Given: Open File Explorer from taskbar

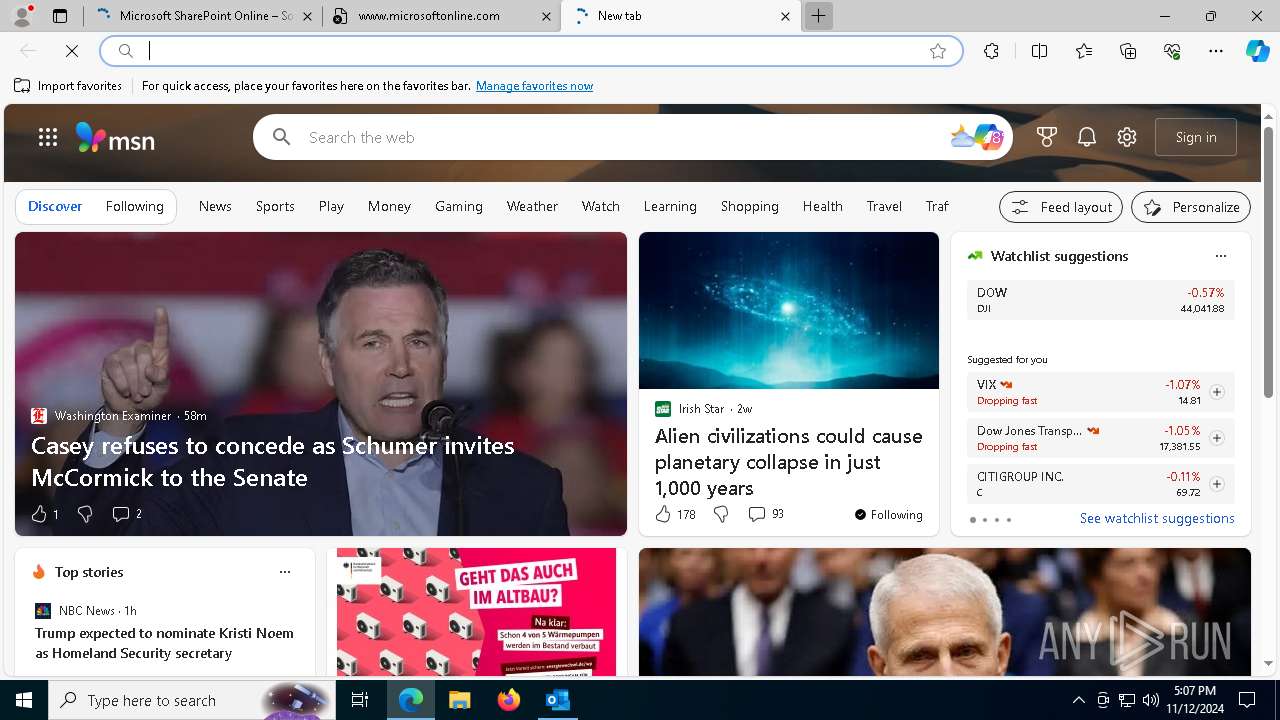Looking at the screenshot, I should coord(459,700).
